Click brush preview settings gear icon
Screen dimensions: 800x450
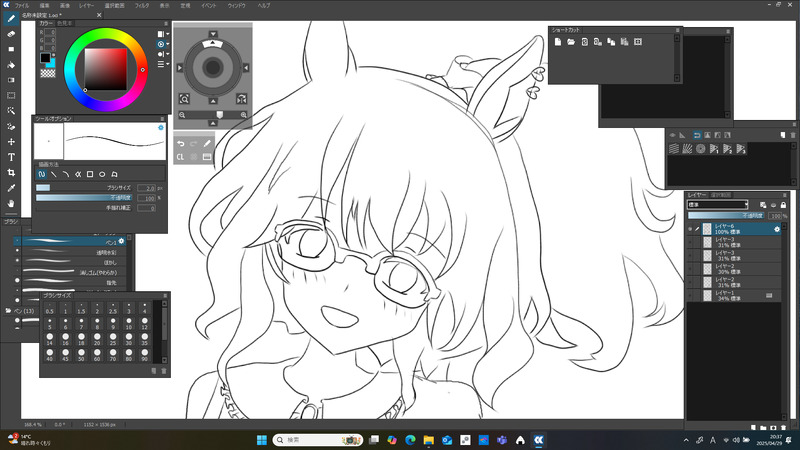161,128
